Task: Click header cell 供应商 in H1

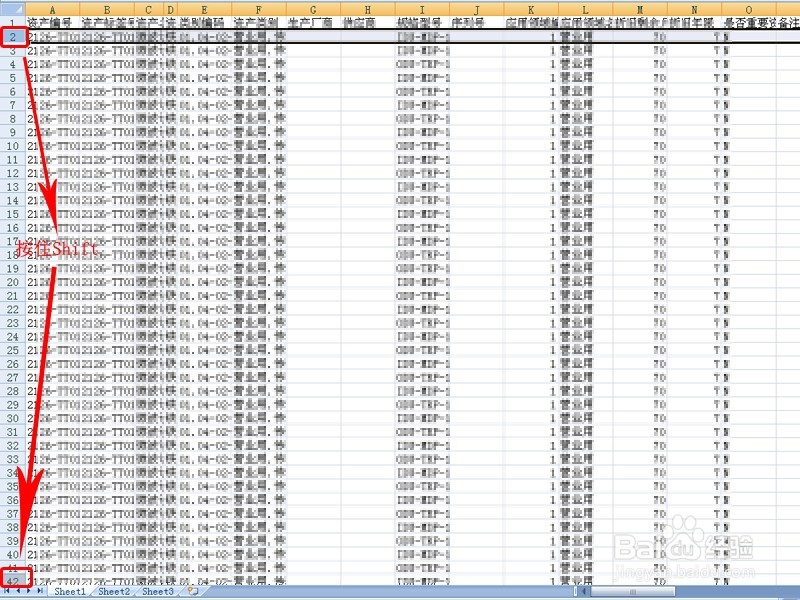Action: click(x=368, y=23)
